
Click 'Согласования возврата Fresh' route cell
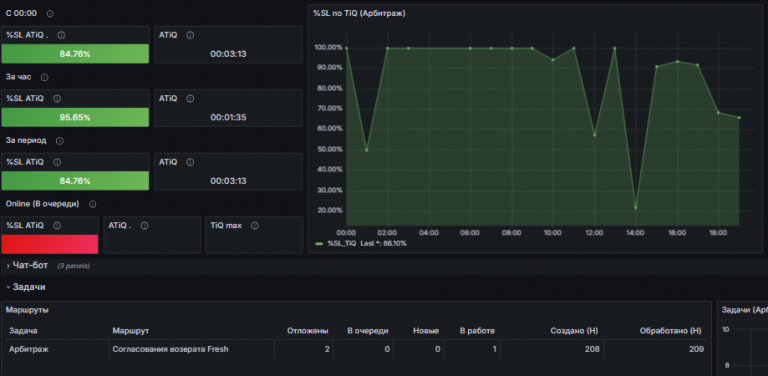[170, 349]
